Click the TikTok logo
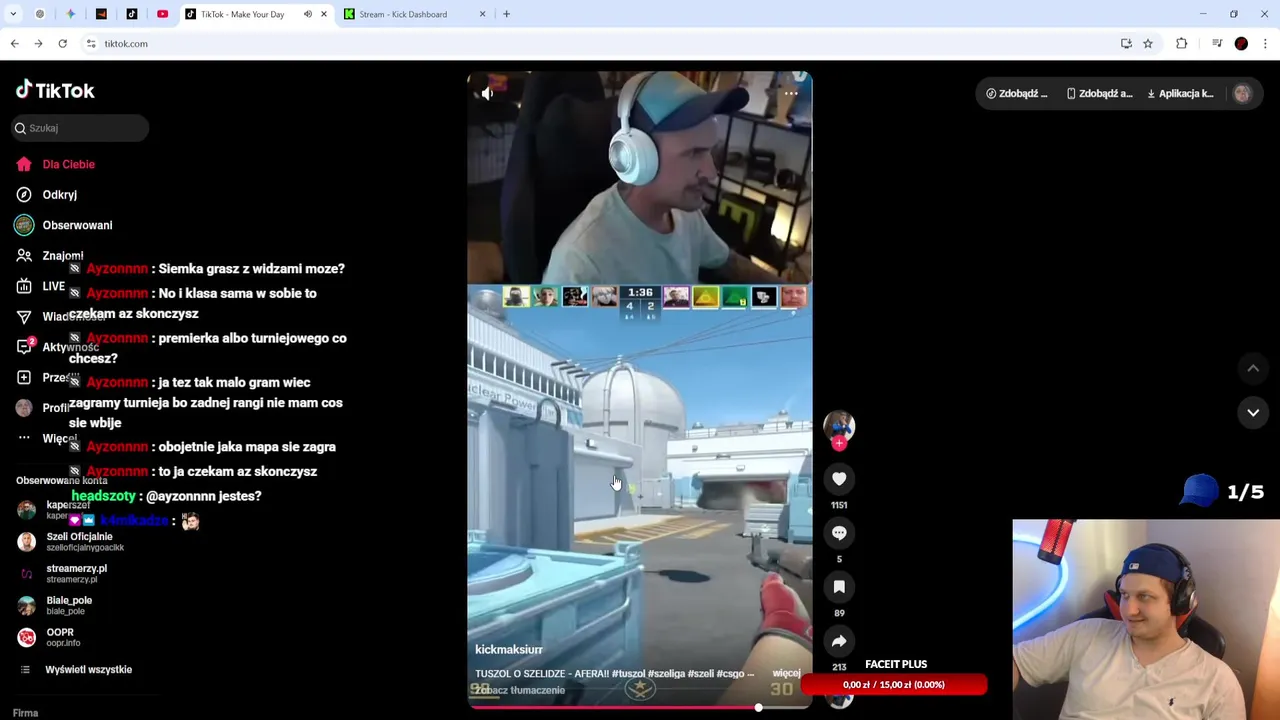This screenshot has width=1280, height=720. pos(55,90)
